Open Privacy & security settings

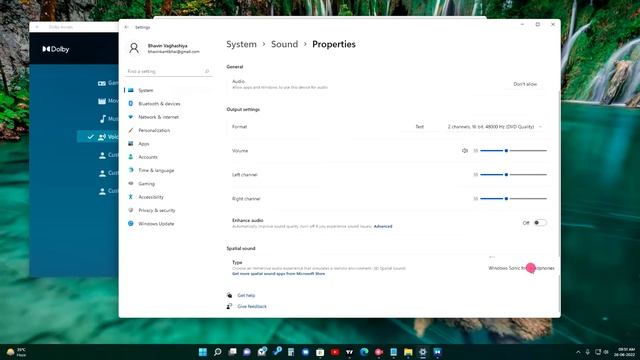click(167, 210)
